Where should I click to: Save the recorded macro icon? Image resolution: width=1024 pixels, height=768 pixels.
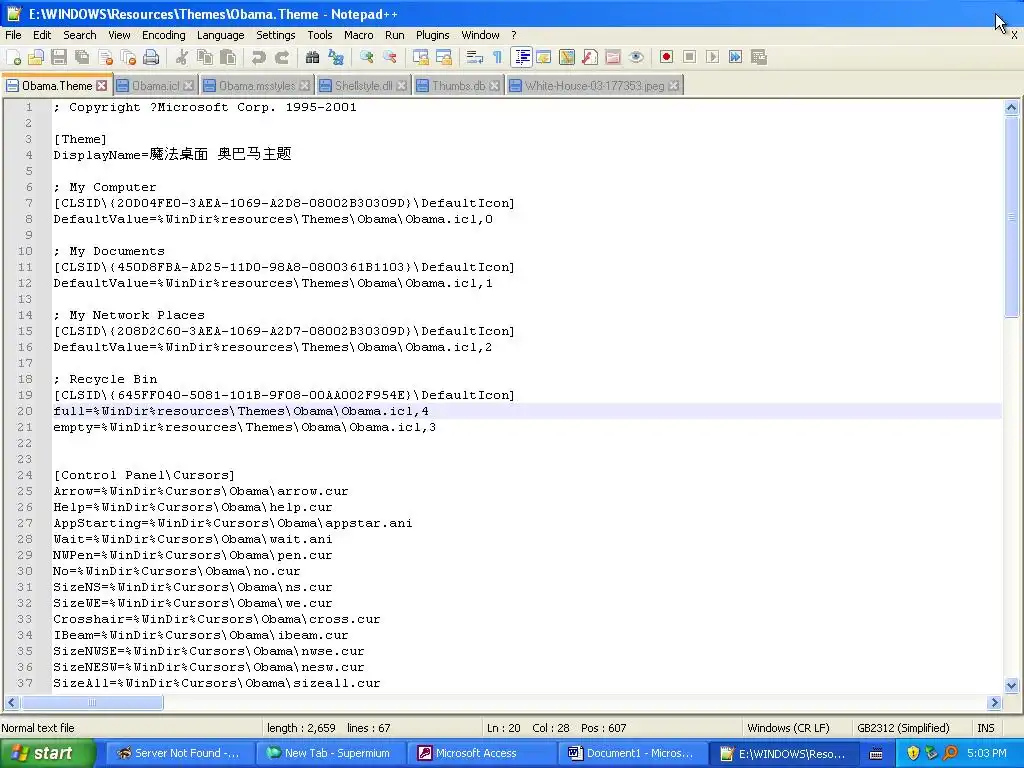(x=758, y=57)
